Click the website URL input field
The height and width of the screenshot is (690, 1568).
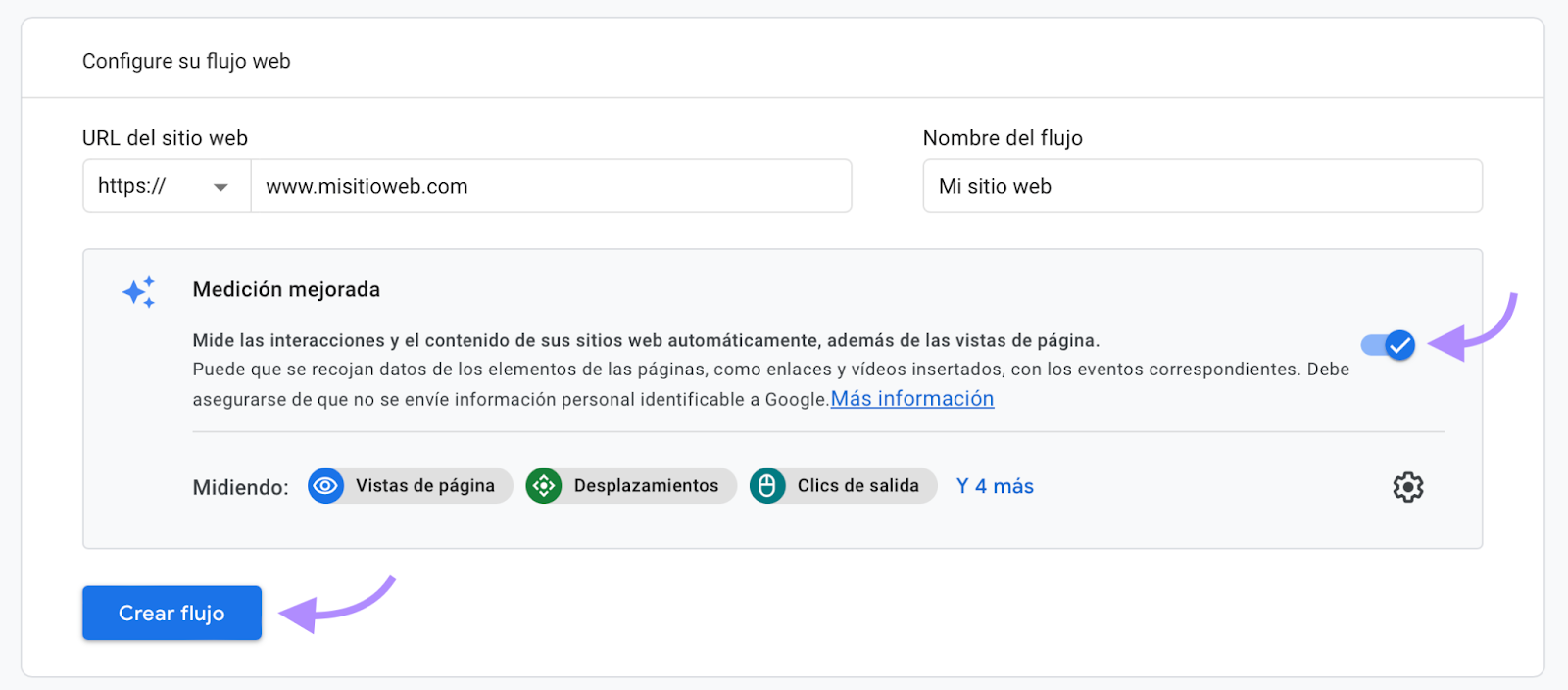coord(551,186)
